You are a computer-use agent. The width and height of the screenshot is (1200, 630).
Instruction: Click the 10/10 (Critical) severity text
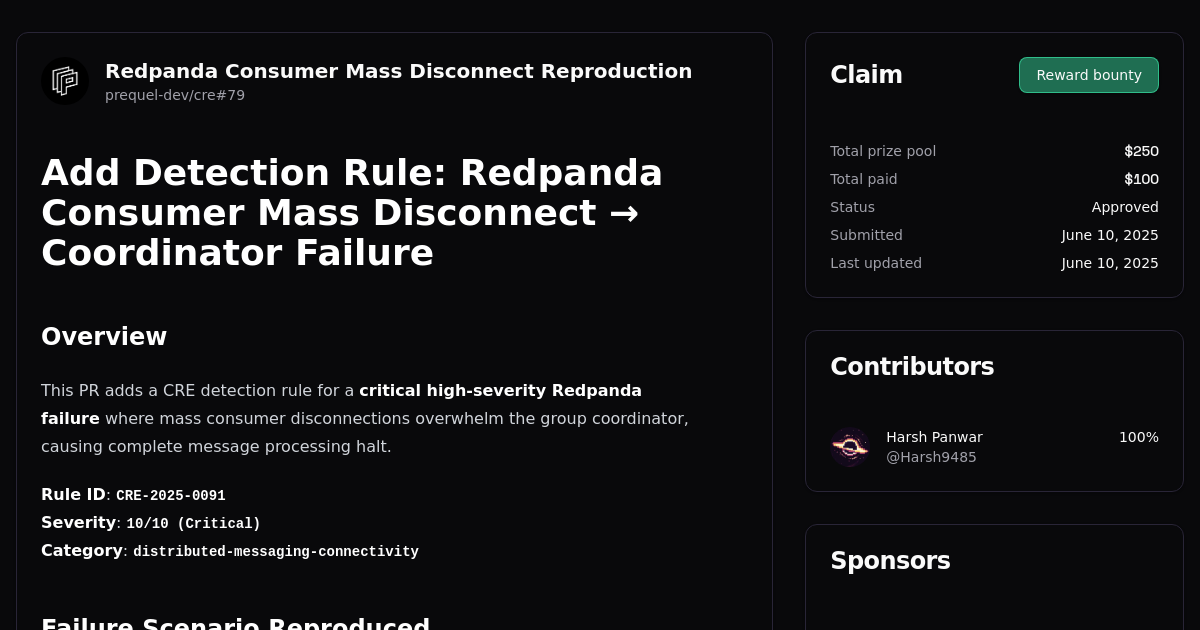[190, 523]
